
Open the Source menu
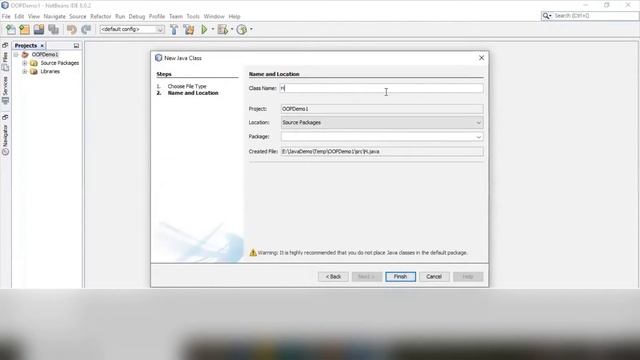click(78, 17)
